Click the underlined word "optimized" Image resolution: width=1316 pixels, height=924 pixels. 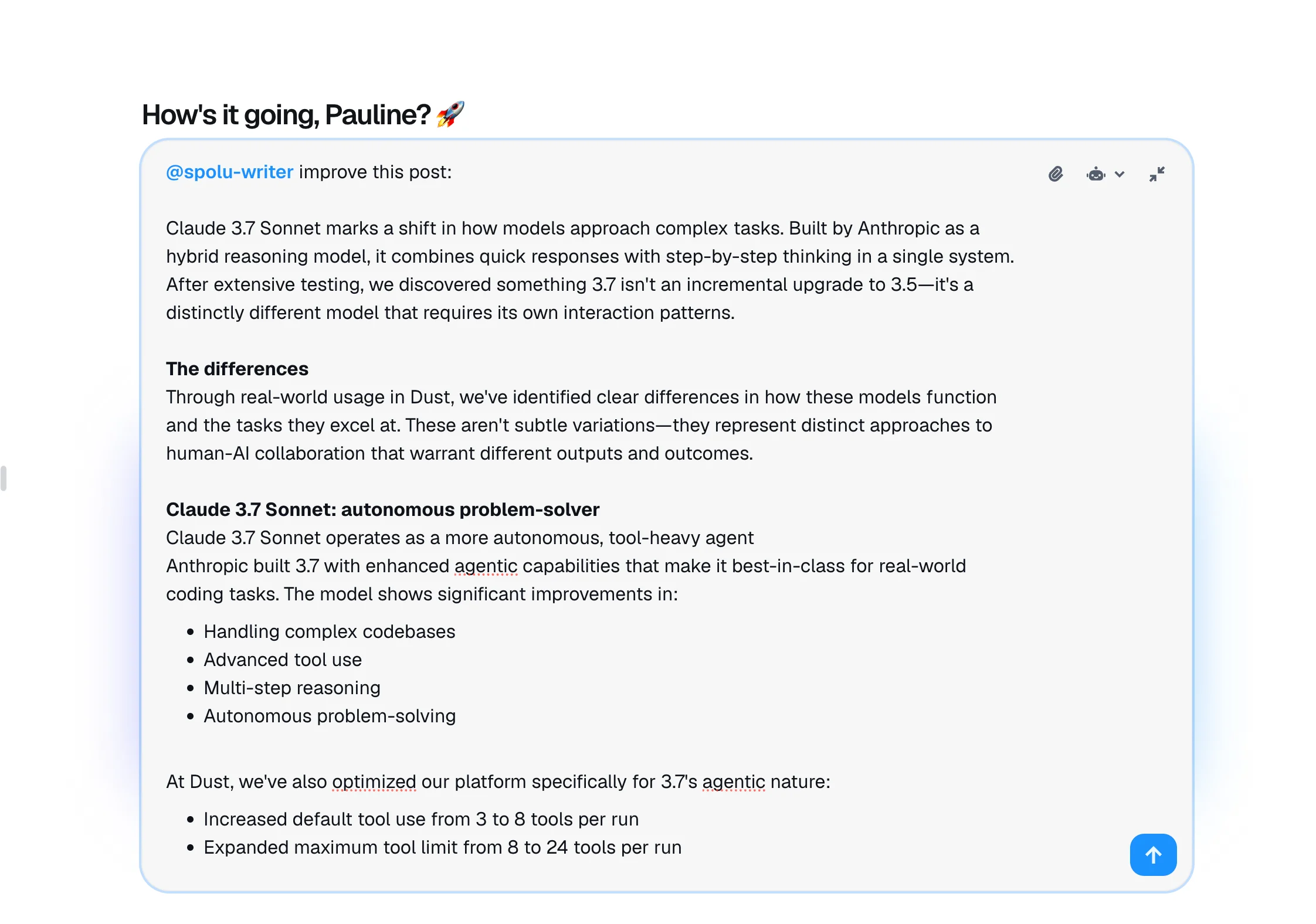tap(374, 782)
